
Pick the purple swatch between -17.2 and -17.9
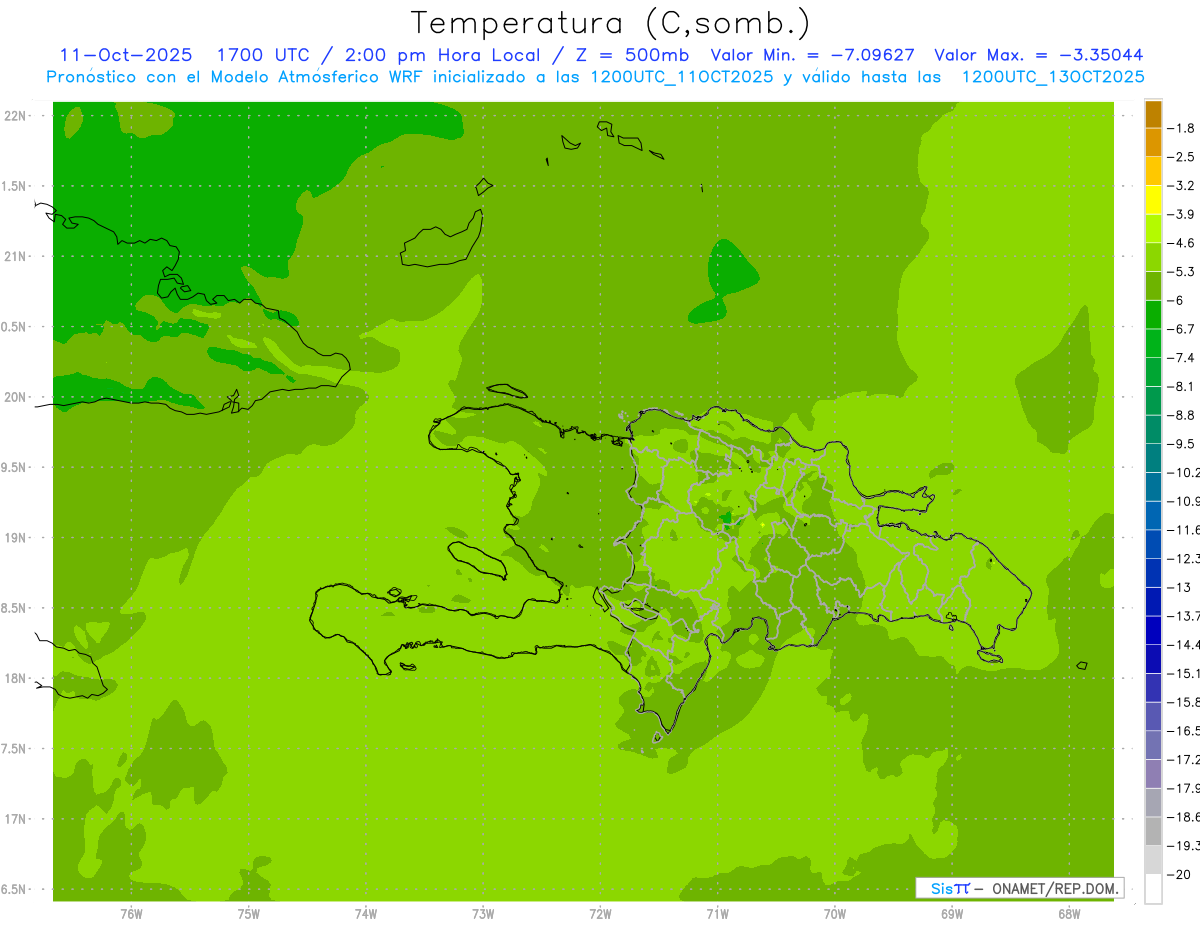click(1153, 774)
